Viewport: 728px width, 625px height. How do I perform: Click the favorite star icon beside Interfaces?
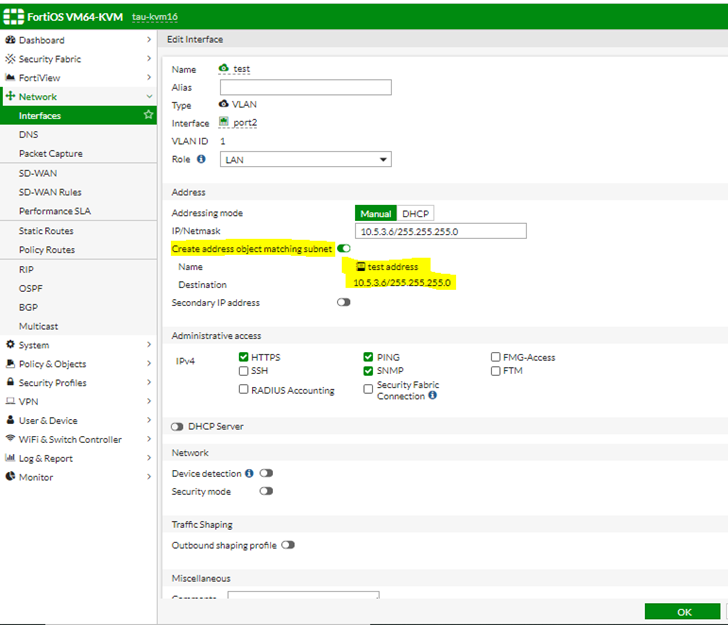pyautogui.click(x=148, y=116)
